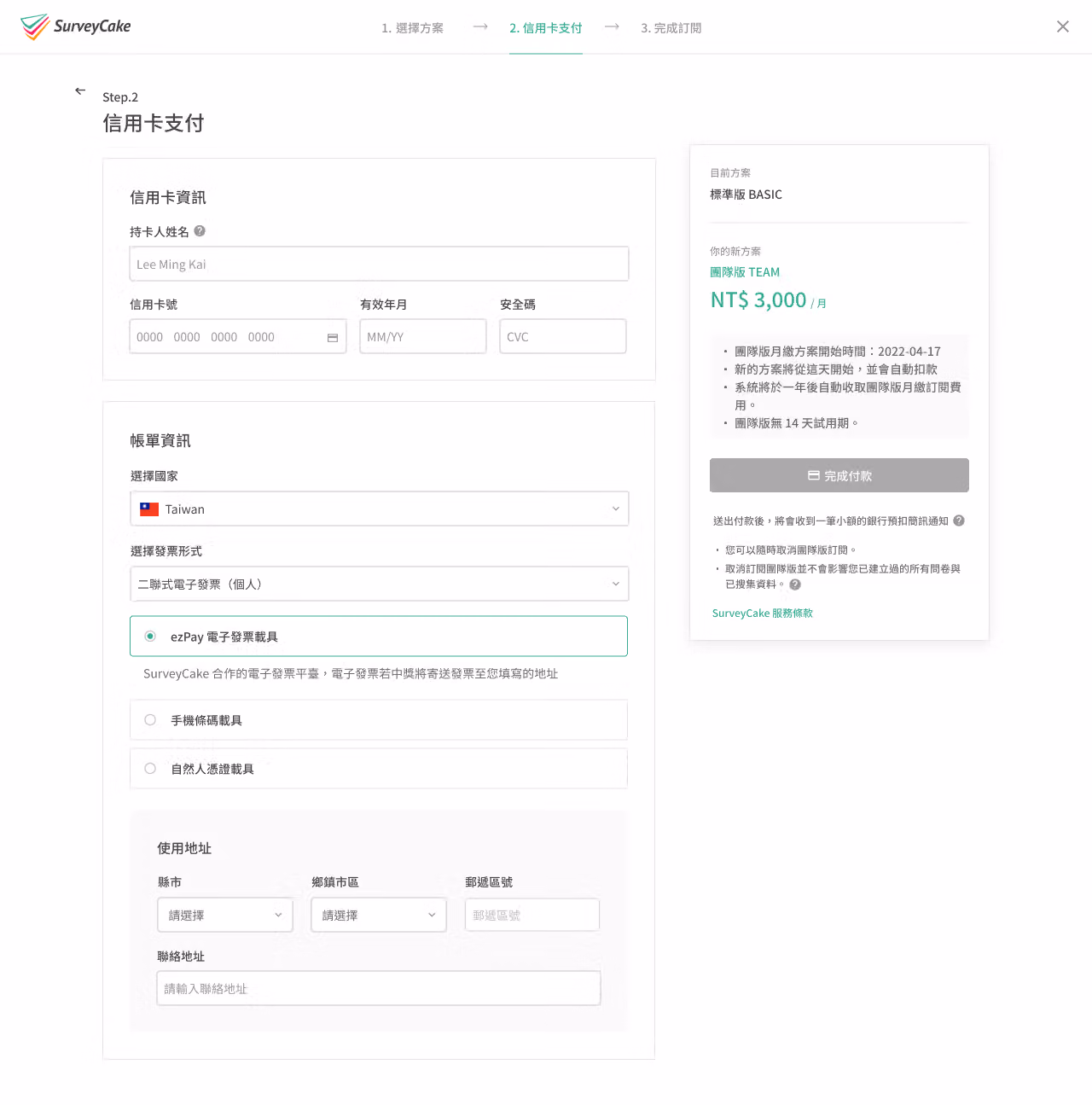The height and width of the screenshot is (1105, 1092).
Task: Click the NT$ 3,000 price text
Action: 758,300
